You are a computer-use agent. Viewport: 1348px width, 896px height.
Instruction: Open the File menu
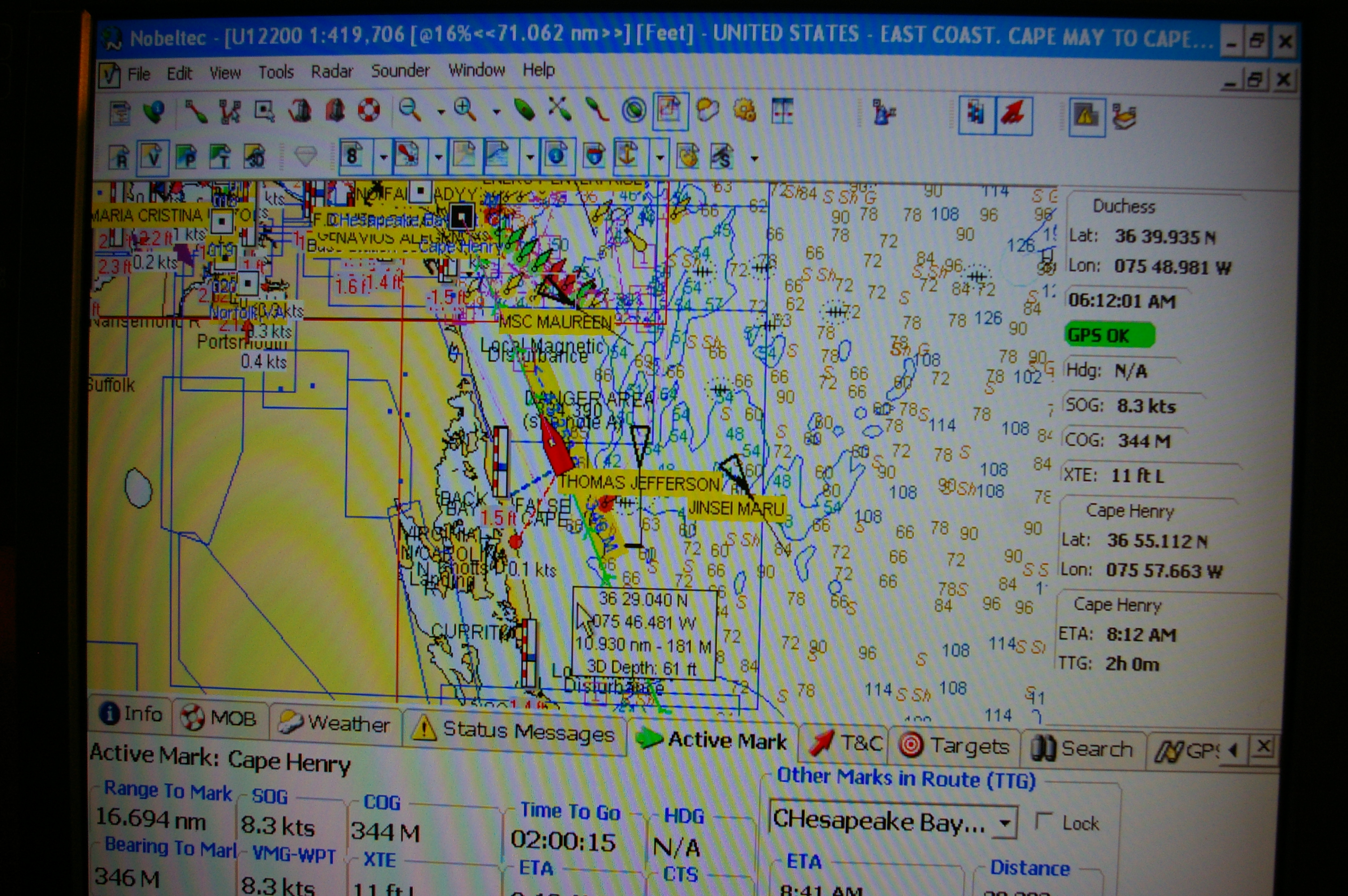click(138, 74)
